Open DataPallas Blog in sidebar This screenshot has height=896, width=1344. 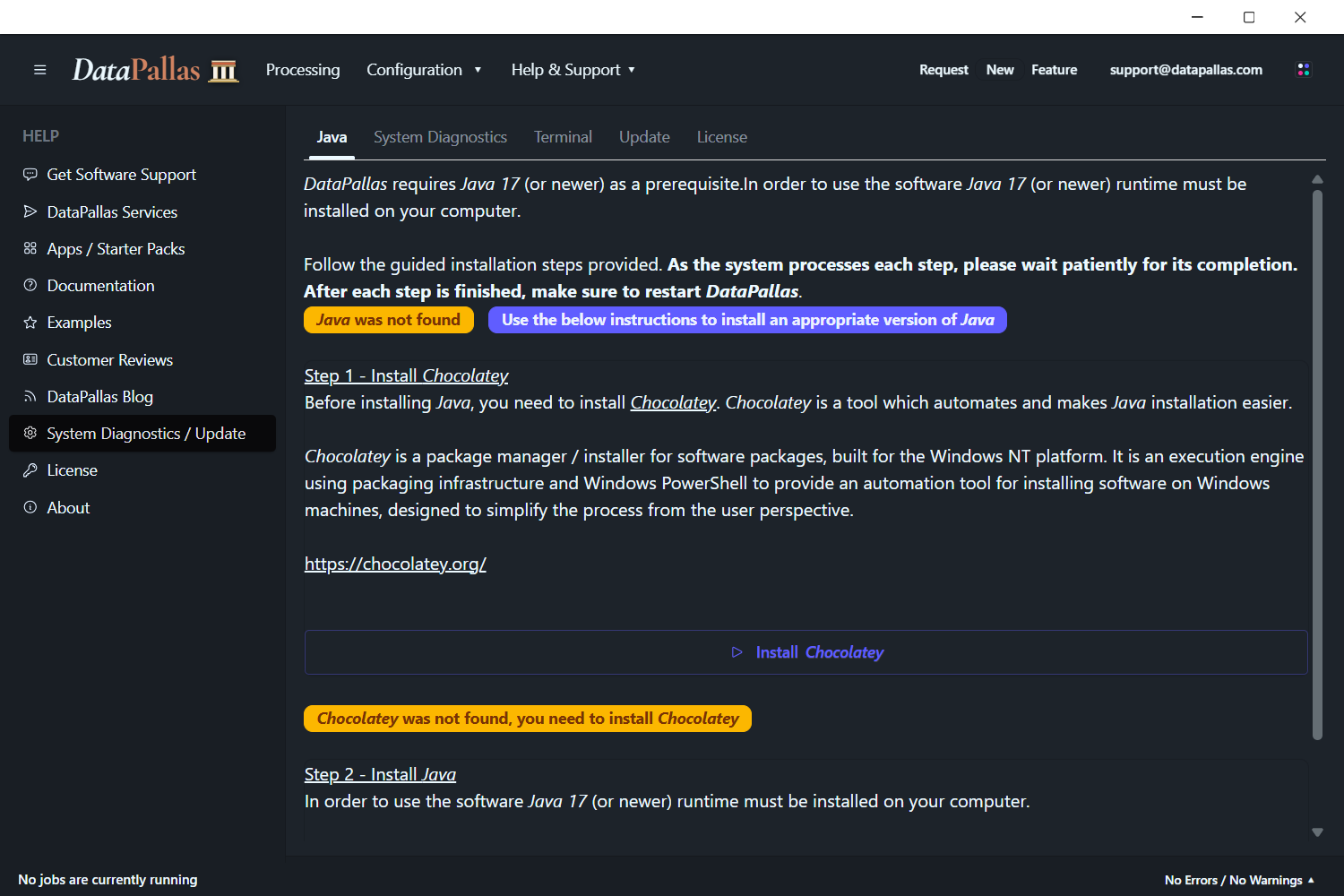[142, 396]
